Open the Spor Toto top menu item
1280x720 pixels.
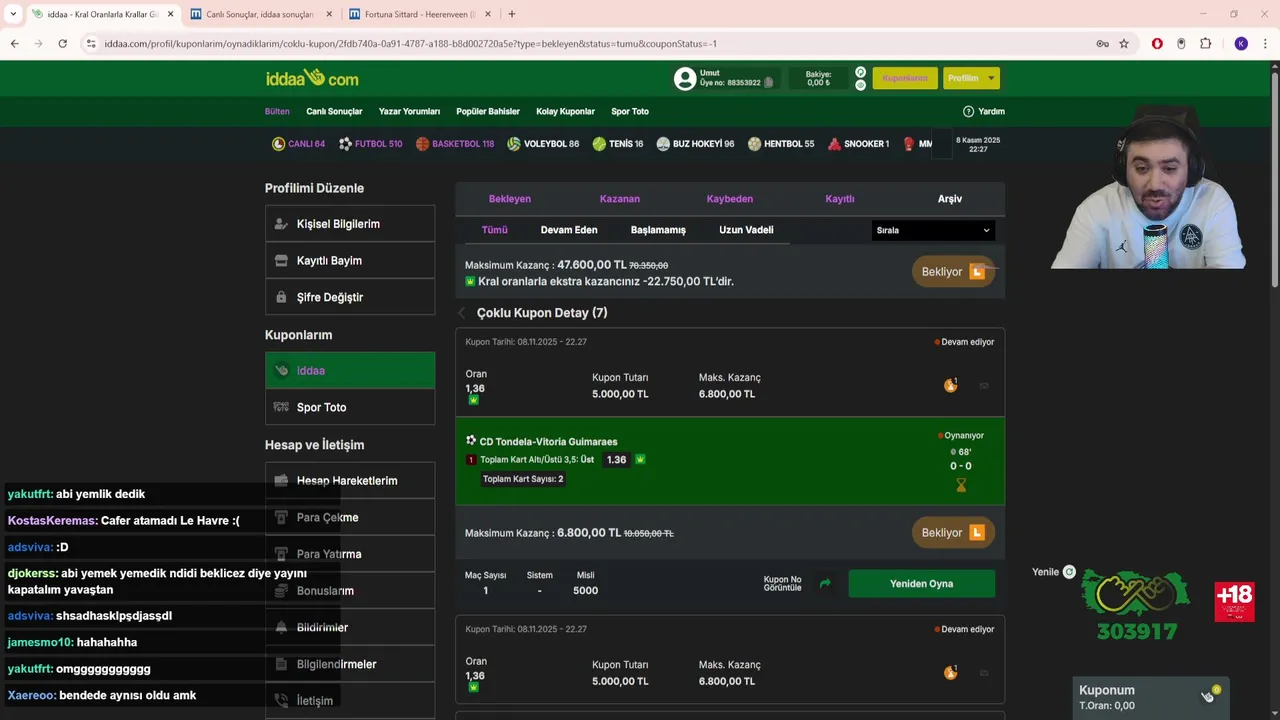(630, 111)
